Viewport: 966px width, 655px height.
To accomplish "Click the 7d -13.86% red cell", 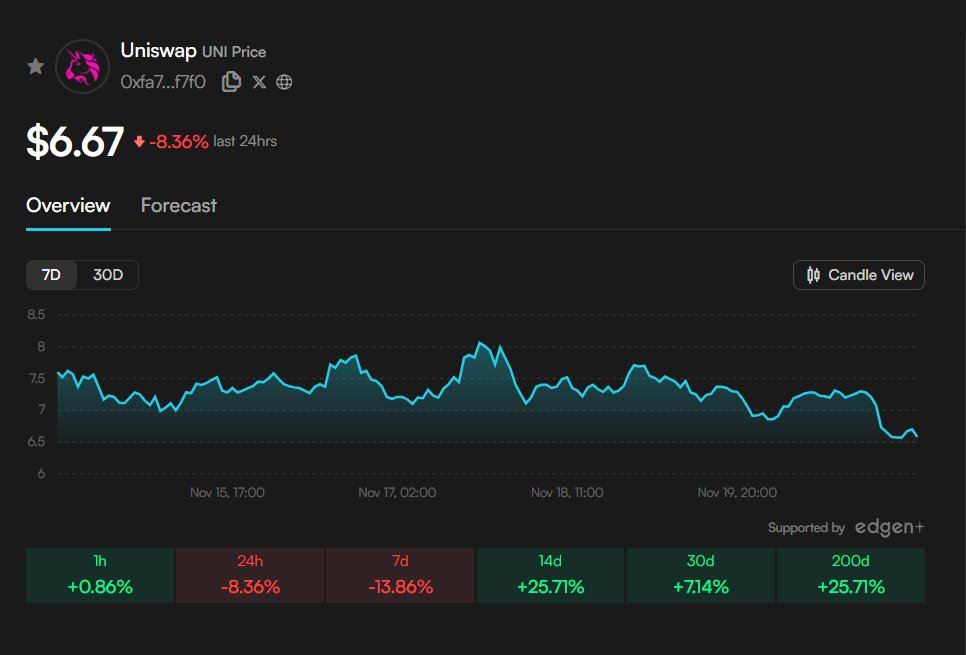I will (x=400, y=573).
